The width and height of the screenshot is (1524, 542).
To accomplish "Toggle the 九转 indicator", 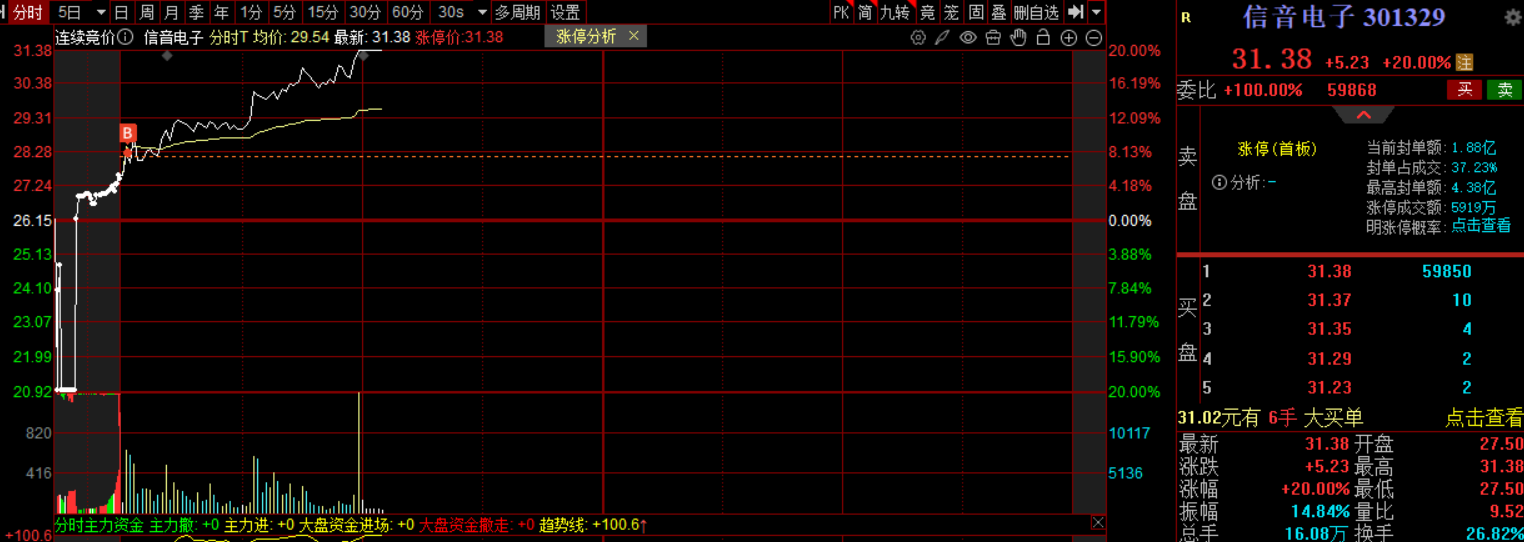I will pyautogui.click(x=895, y=12).
